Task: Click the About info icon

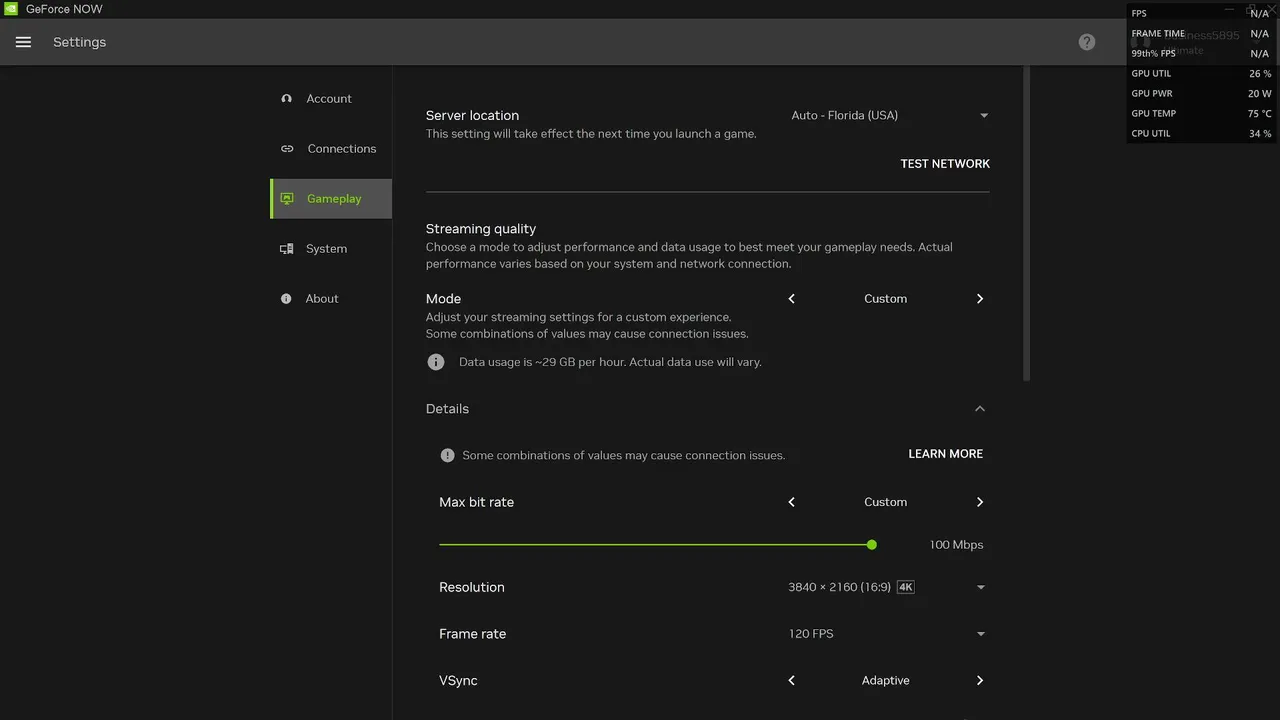Action: tap(287, 299)
